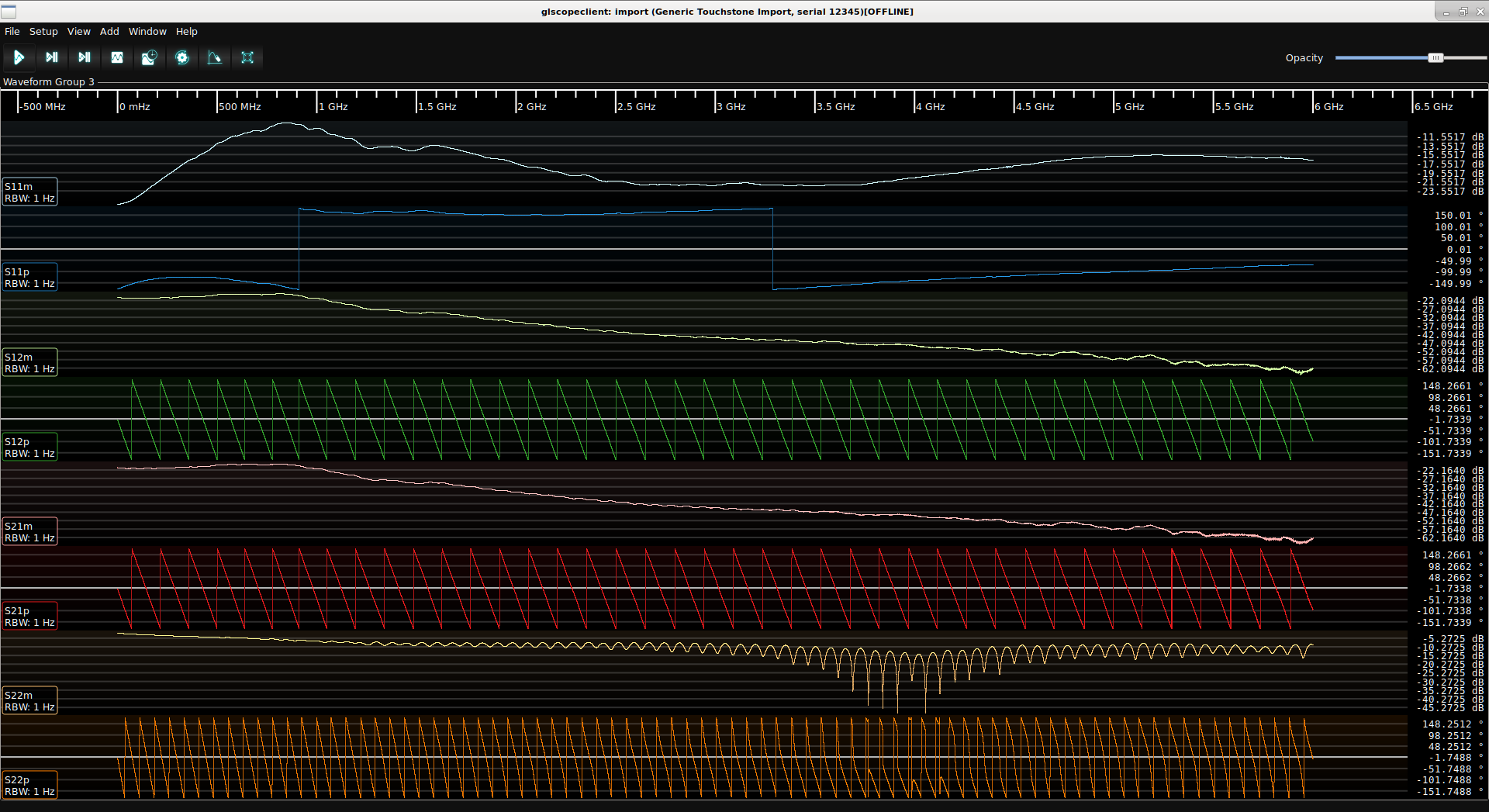
Task: Click the -45.2725 dB axis value
Action: point(1450,708)
